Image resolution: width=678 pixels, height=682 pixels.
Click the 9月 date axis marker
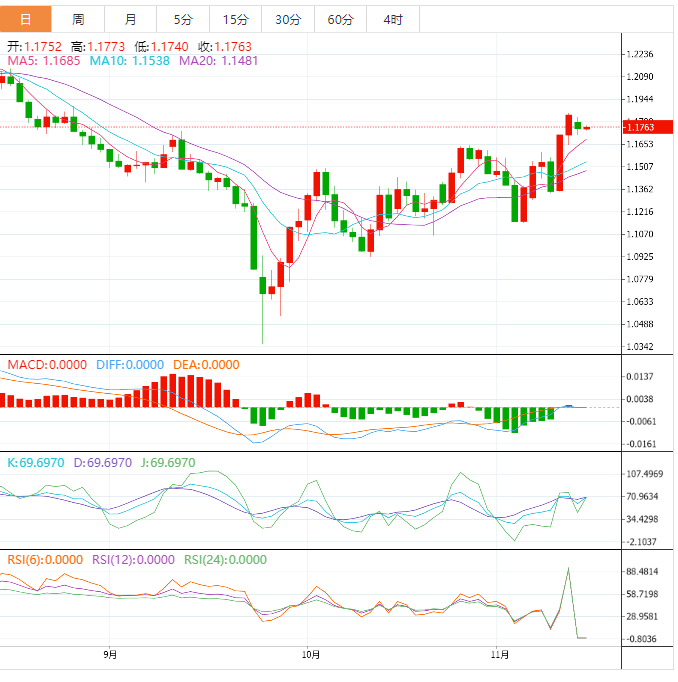coord(110,655)
